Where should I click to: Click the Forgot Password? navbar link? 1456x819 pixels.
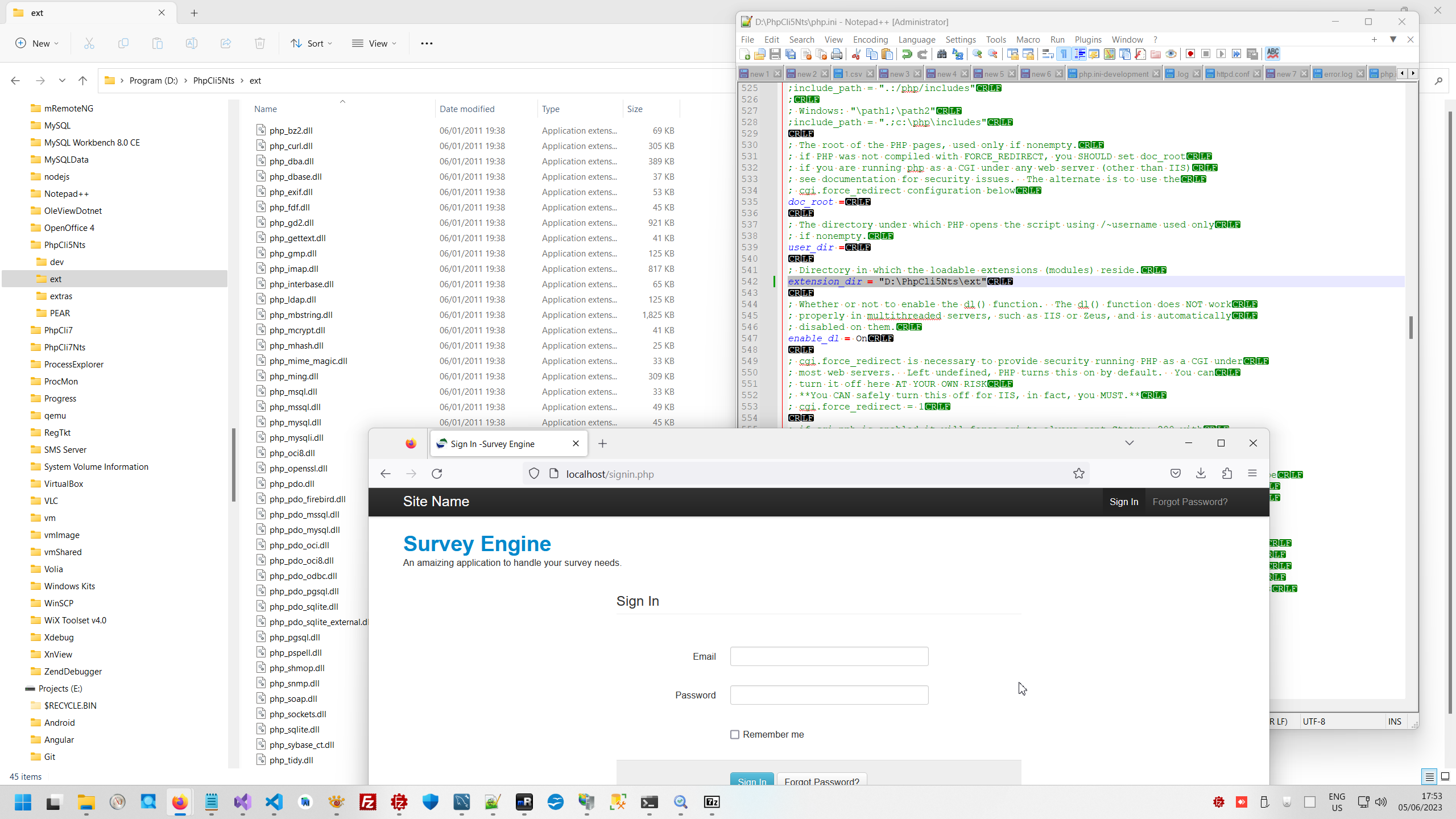click(x=1190, y=502)
